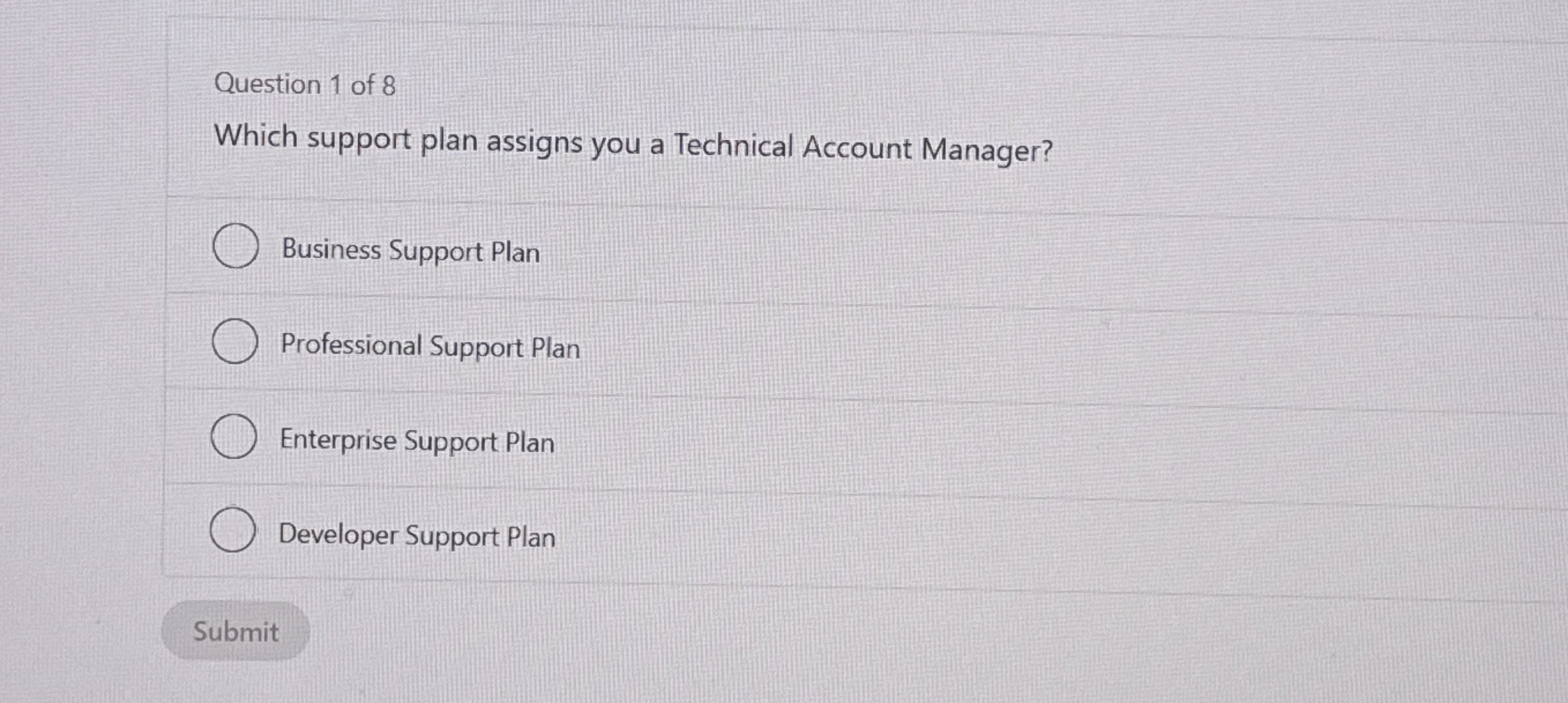1568x703 pixels.
Task: Select the circle next to Enterprise Support Plan
Action: (x=234, y=437)
